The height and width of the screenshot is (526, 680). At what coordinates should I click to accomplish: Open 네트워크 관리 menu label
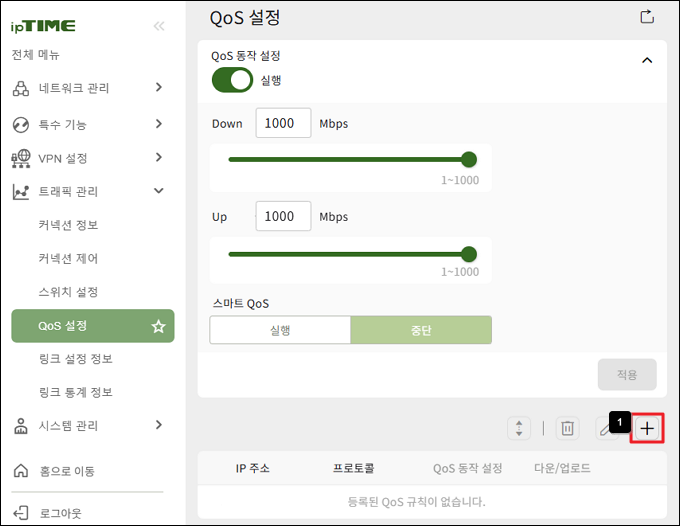[x=74, y=88]
